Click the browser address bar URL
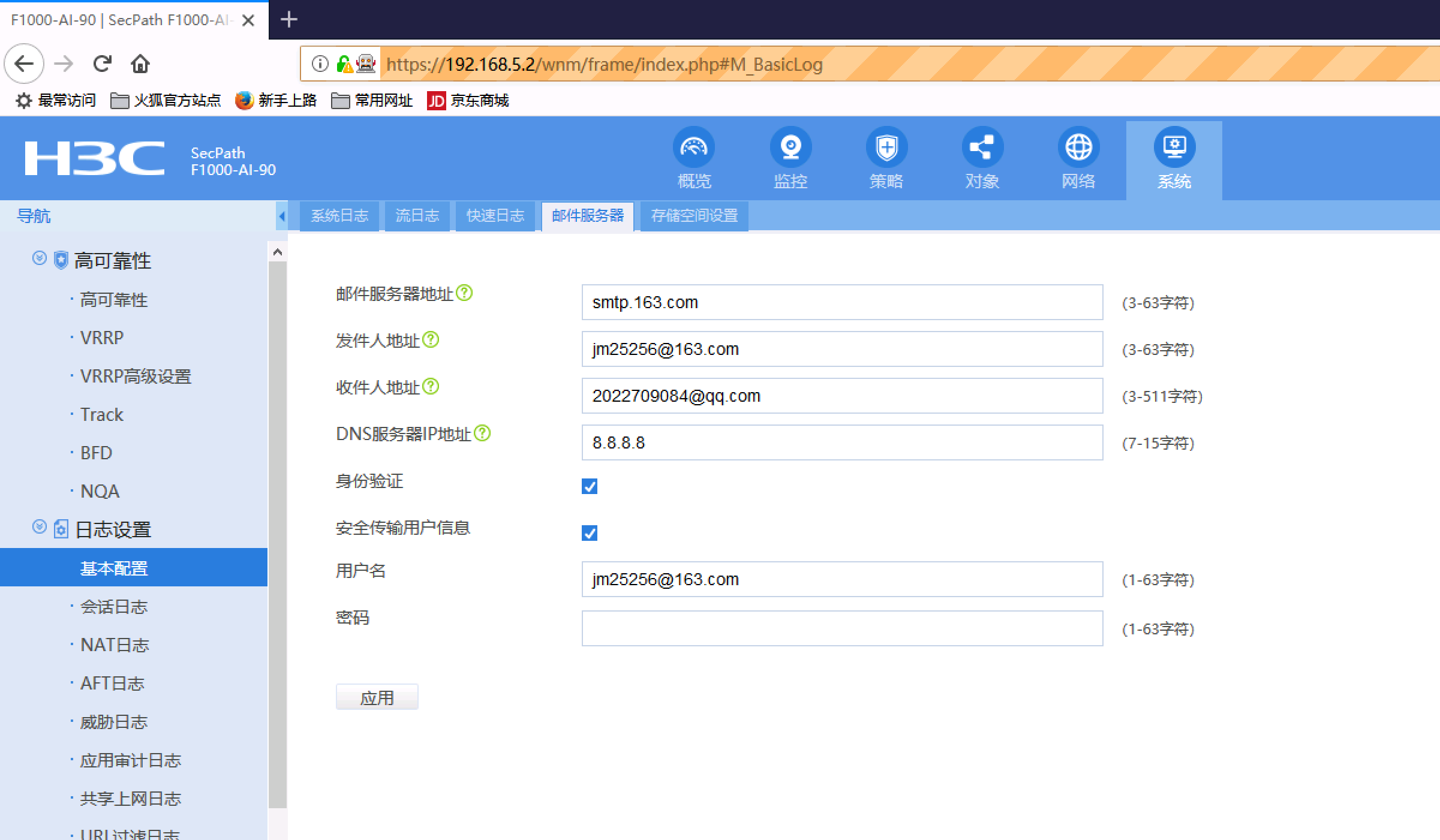The width and height of the screenshot is (1440, 840). pos(605,64)
